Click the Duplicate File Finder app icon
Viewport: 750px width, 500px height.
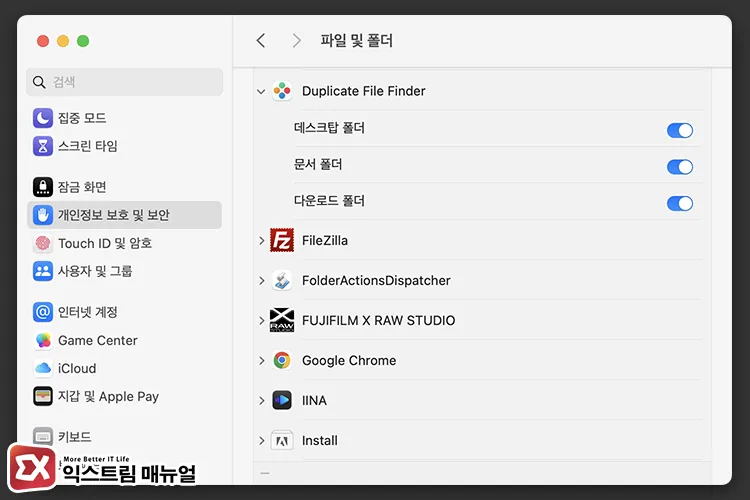point(282,91)
